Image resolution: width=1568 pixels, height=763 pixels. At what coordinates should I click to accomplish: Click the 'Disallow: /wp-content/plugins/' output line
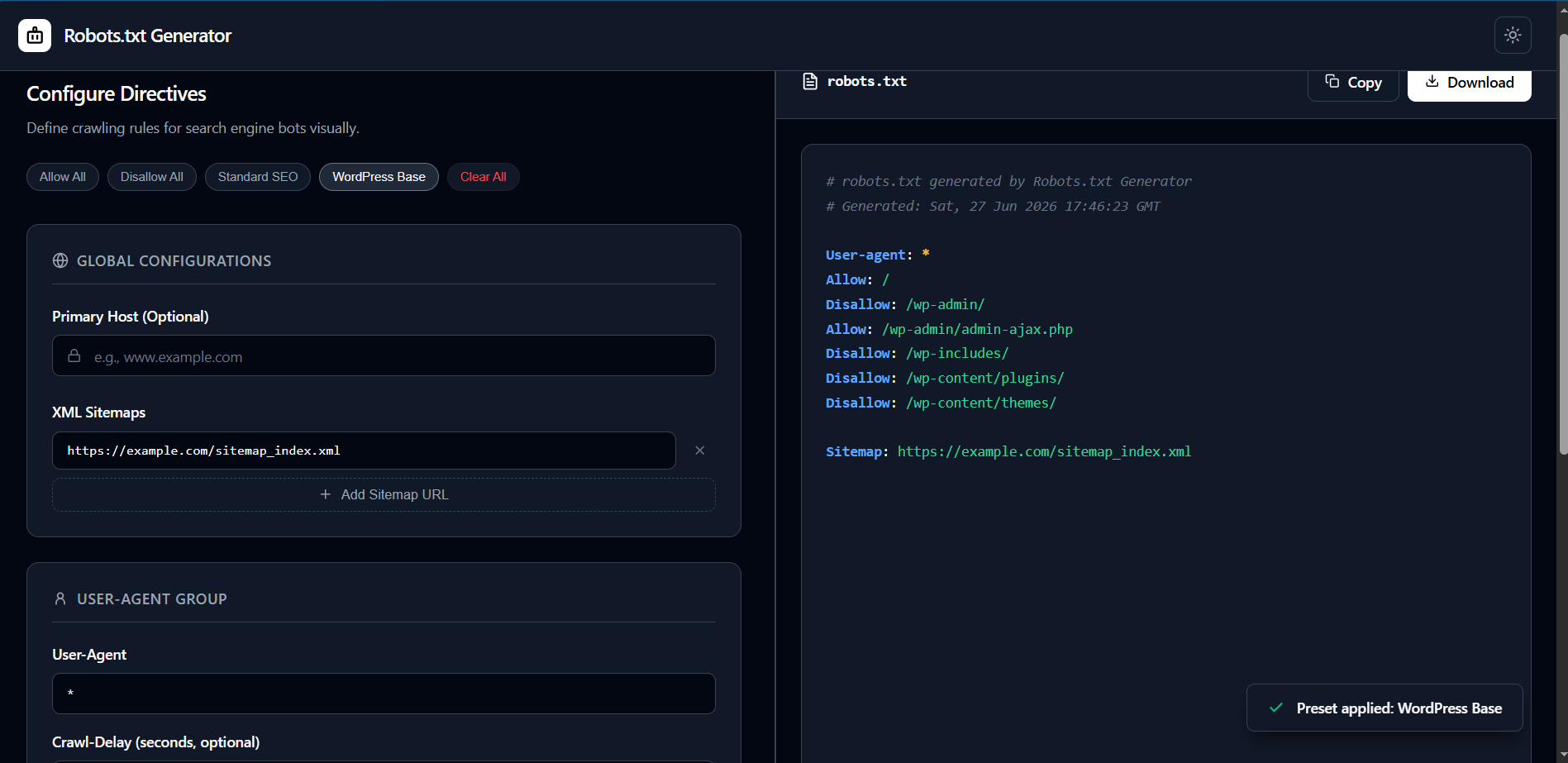pos(945,378)
